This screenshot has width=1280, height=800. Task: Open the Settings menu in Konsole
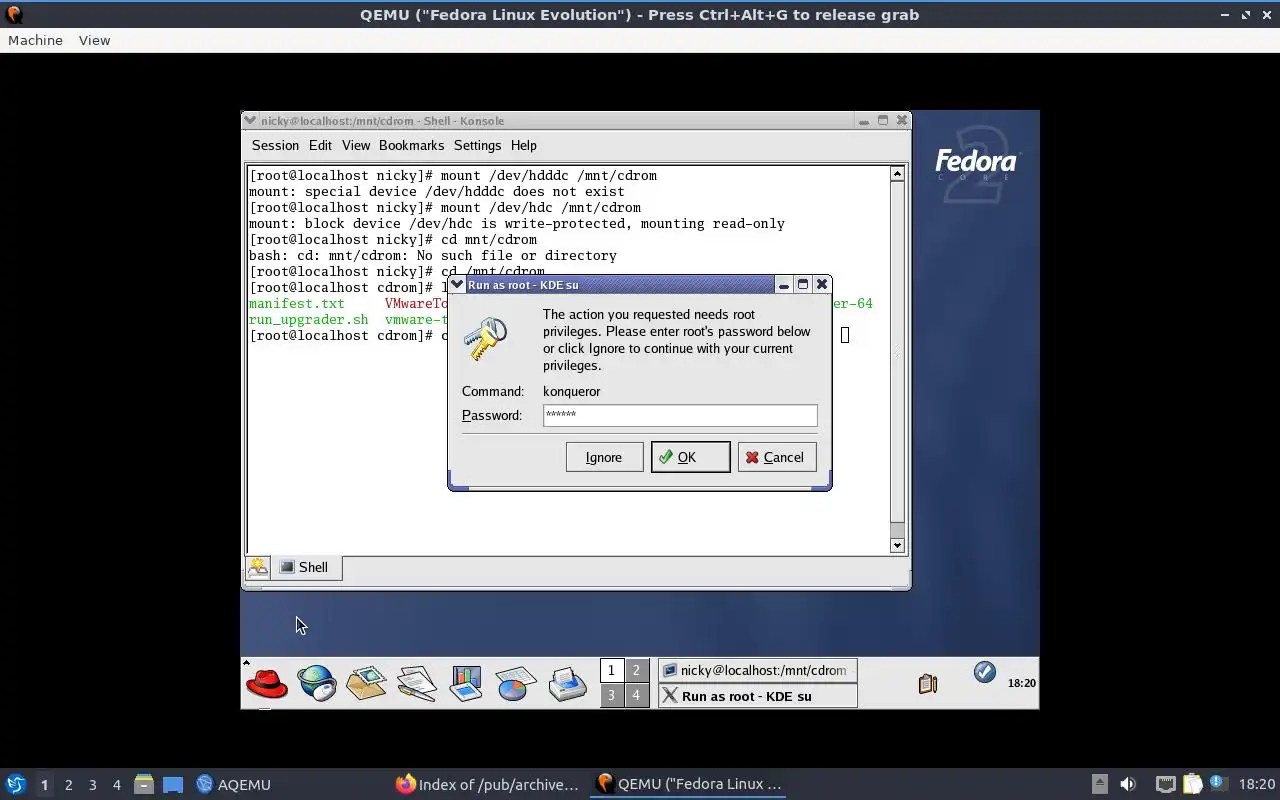point(477,145)
